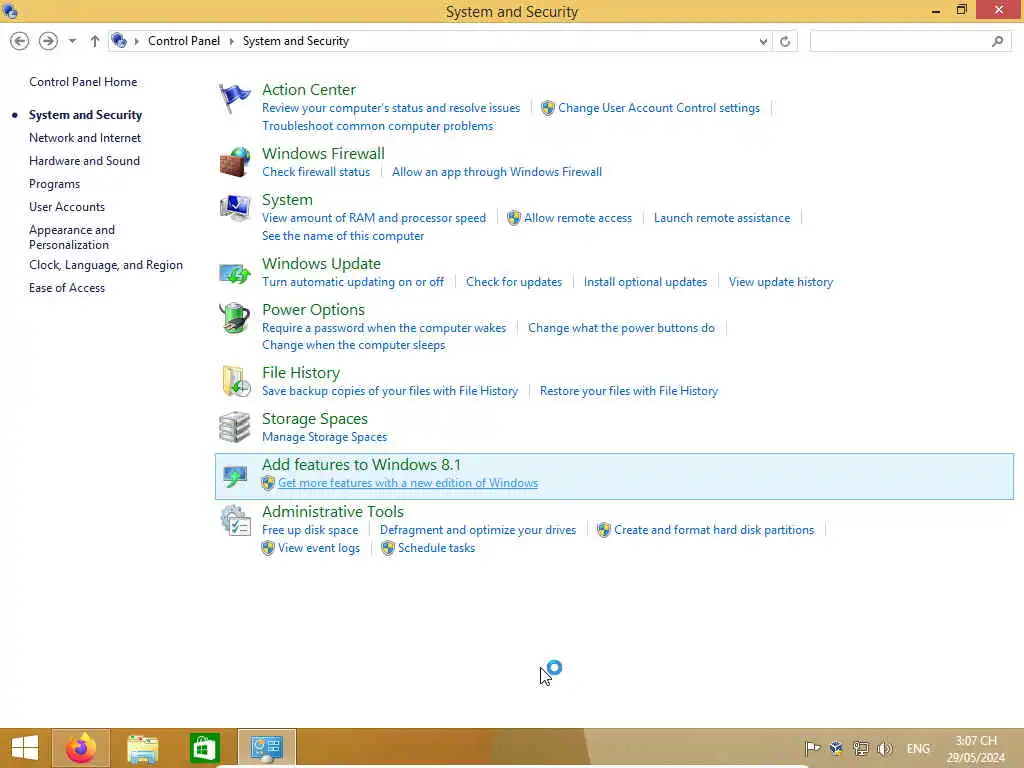Screen dimensions: 1024x768
Task: Open the Power Options battery icon
Action: tap(234, 319)
